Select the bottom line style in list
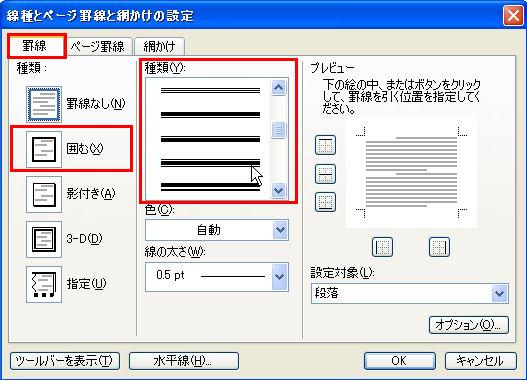The height and width of the screenshot is (380, 527). 210,186
